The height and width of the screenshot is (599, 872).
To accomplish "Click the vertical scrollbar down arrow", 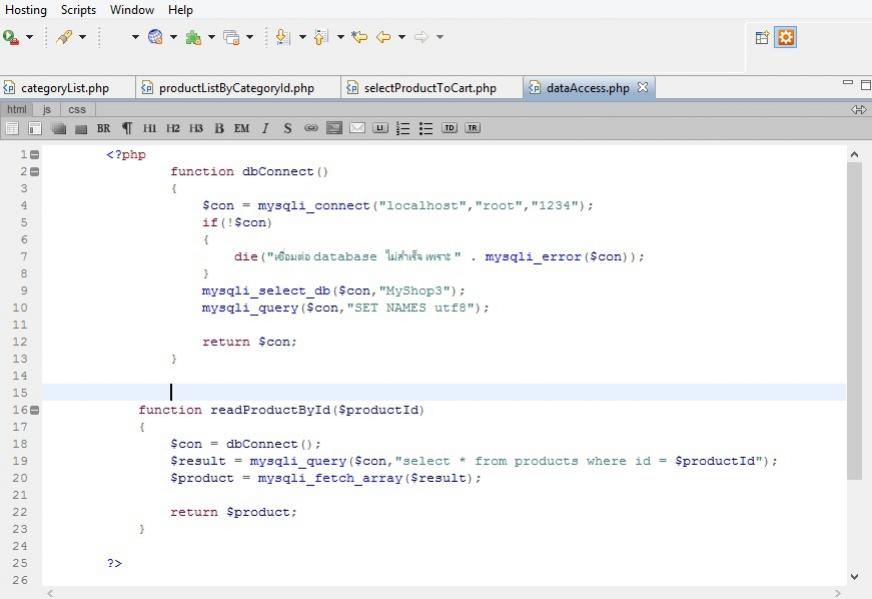I will 854,577.
